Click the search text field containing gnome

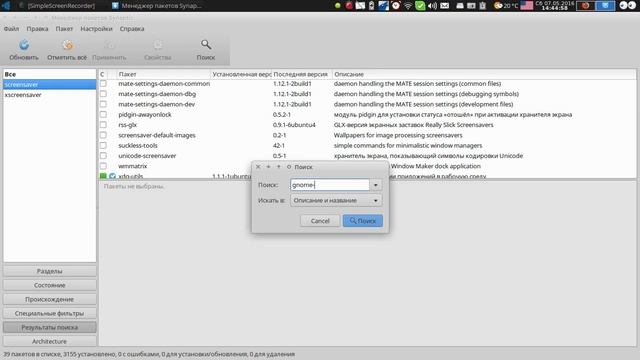(x=330, y=185)
